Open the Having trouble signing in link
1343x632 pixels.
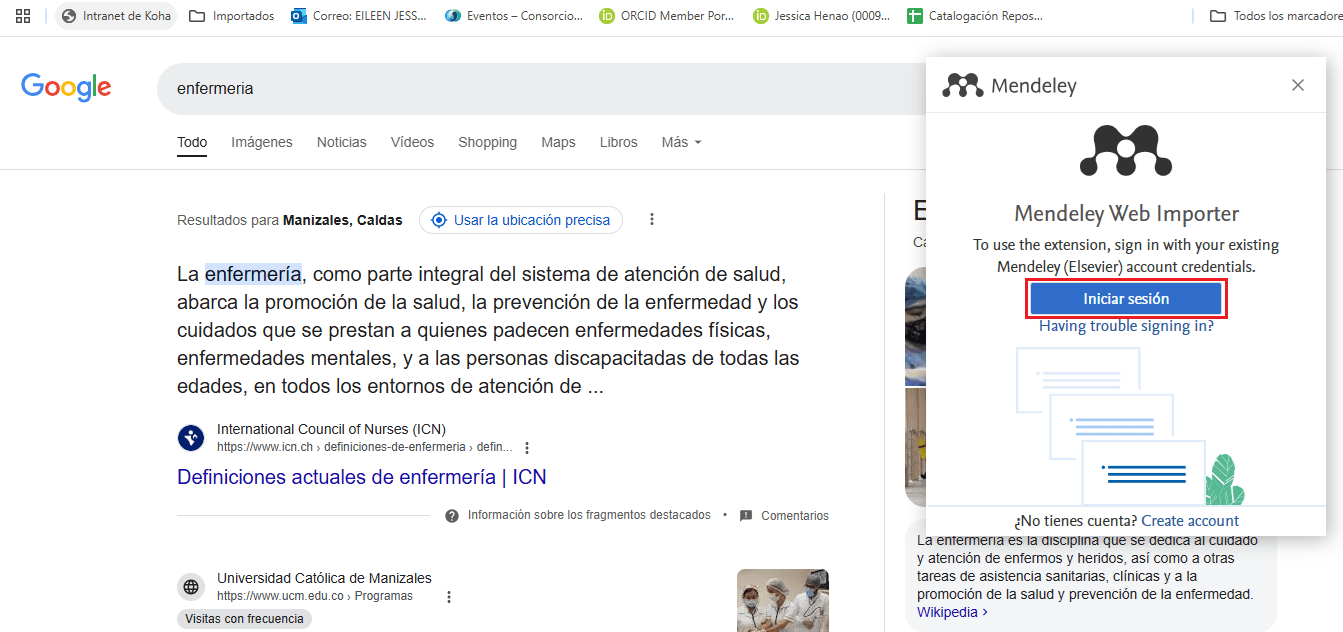click(x=1126, y=326)
